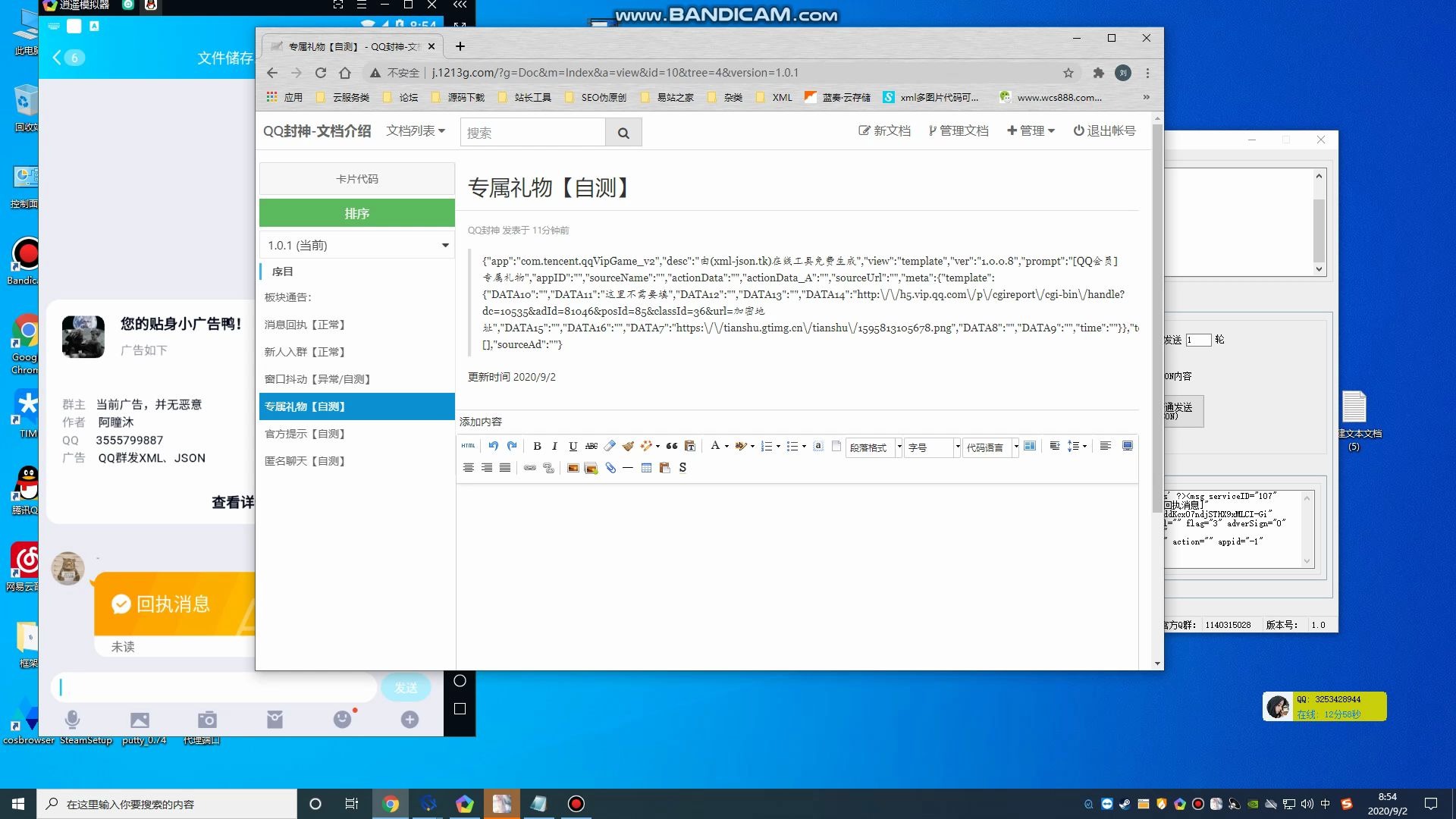
Task: Click the 搜索 search input field
Action: point(533,133)
